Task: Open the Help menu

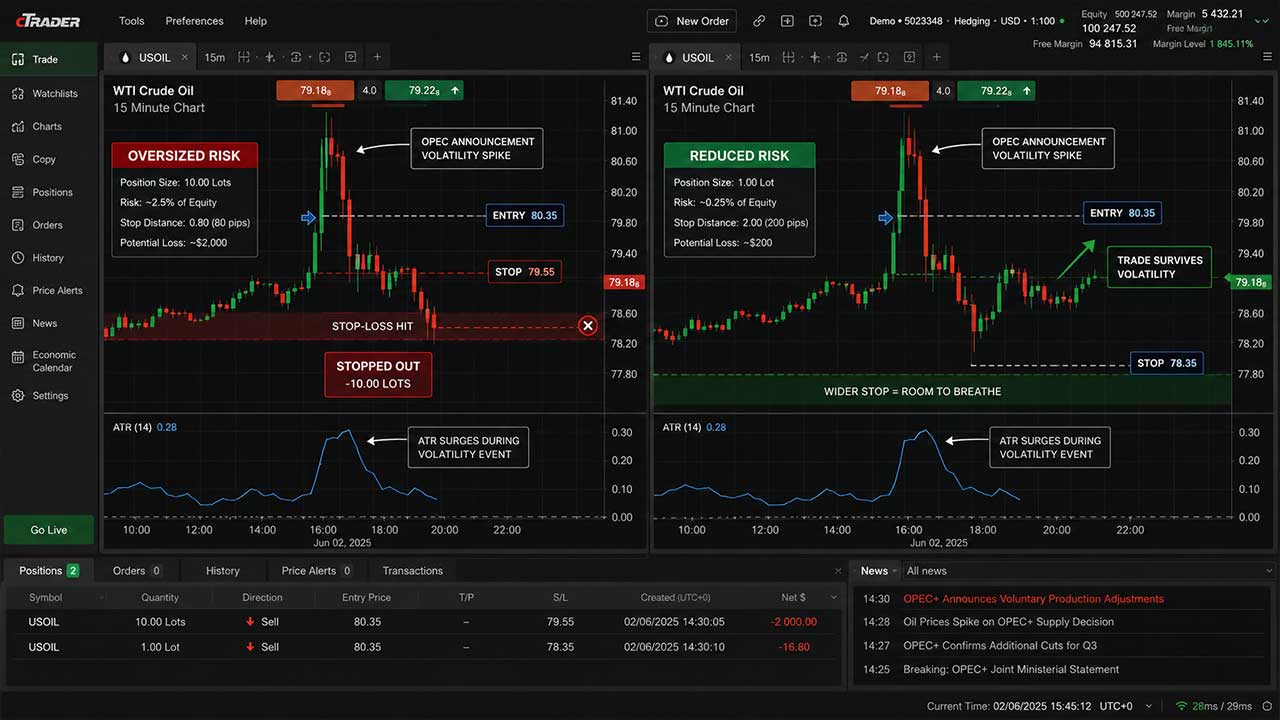Action: [x=255, y=21]
